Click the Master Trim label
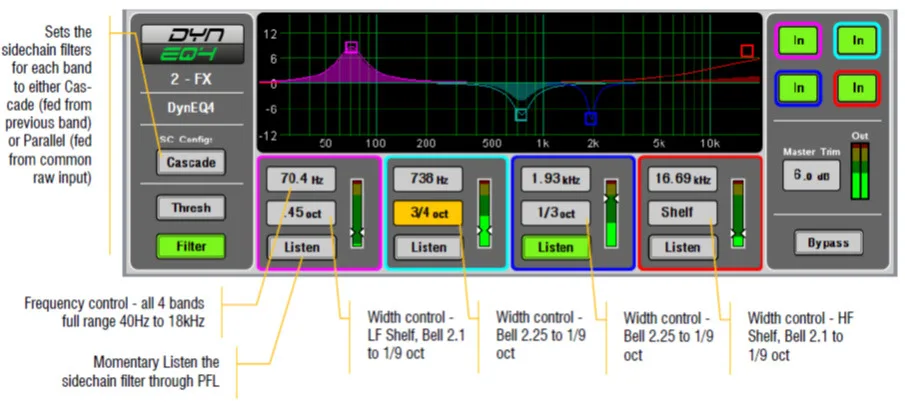 click(811, 152)
